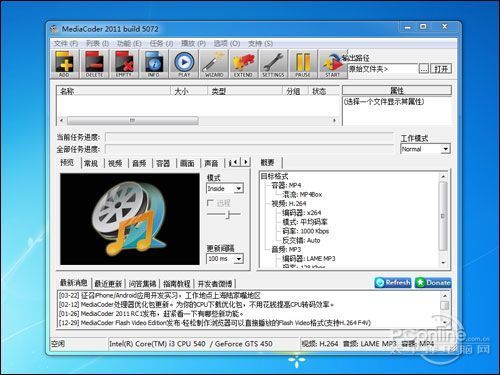Image resolution: width=500 pixels, height=375 pixels.
Task: Click the browse ... output path button
Action: point(424,69)
